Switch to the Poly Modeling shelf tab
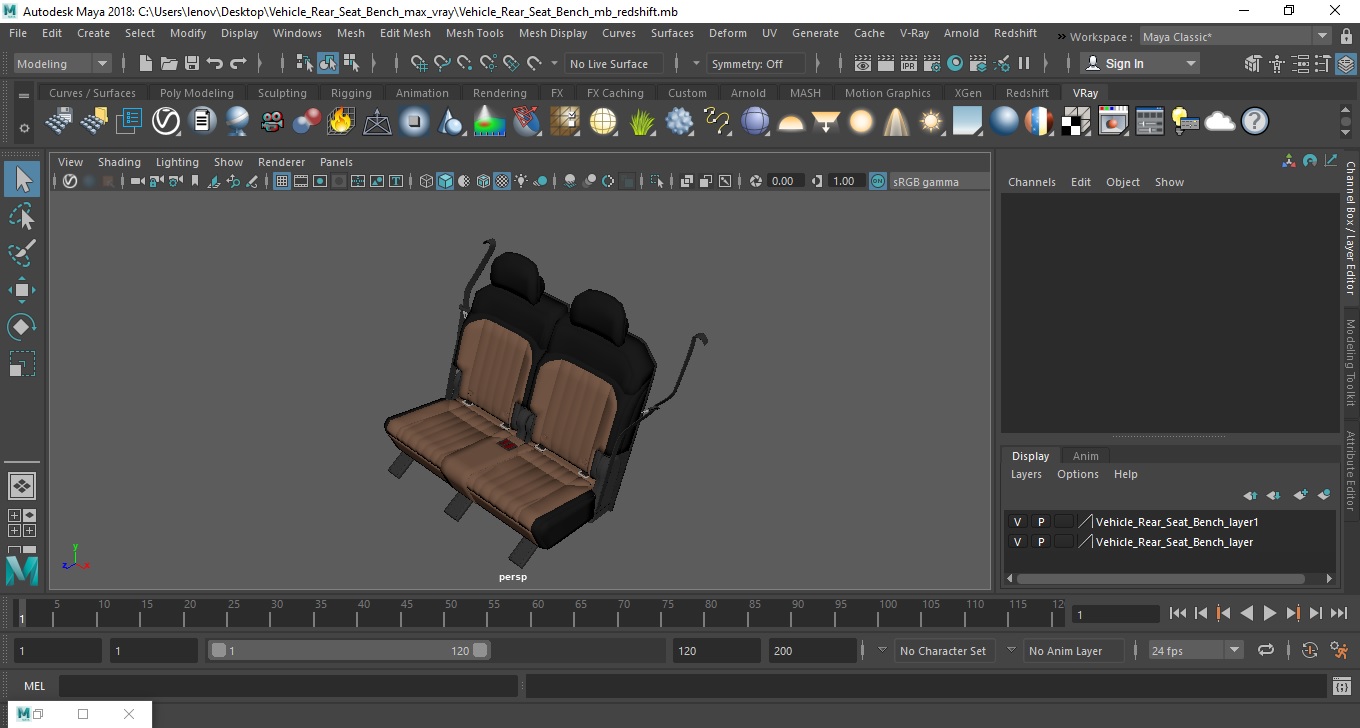The image size is (1360, 728). click(196, 93)
